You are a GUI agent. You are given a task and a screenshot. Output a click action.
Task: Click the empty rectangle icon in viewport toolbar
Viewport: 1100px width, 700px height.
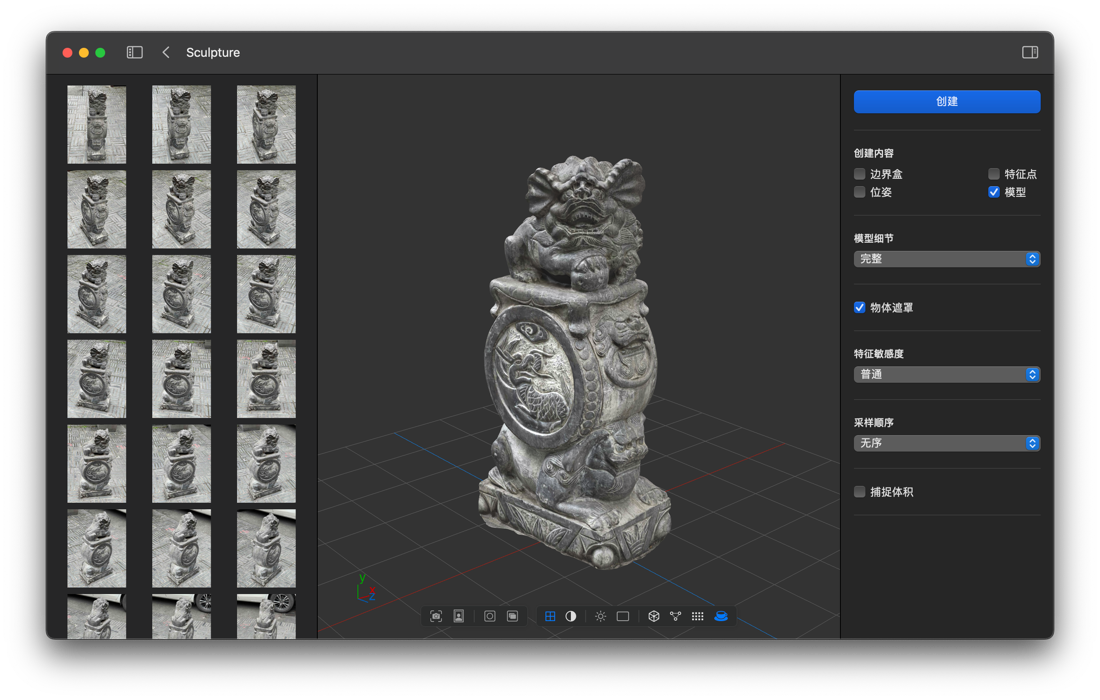point(623,617)
